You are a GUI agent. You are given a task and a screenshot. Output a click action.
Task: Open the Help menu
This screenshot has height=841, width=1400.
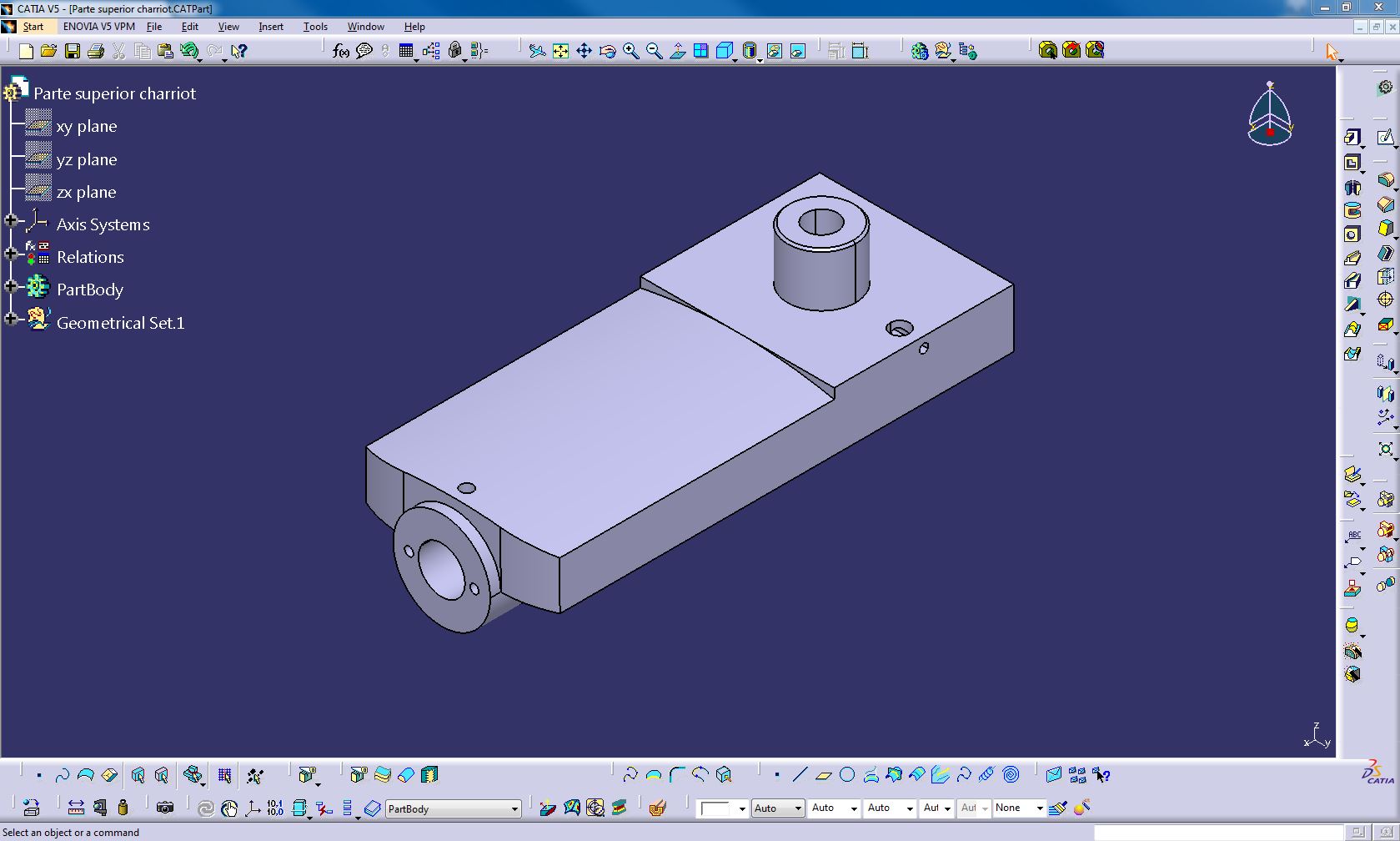(x=414, y=27)
